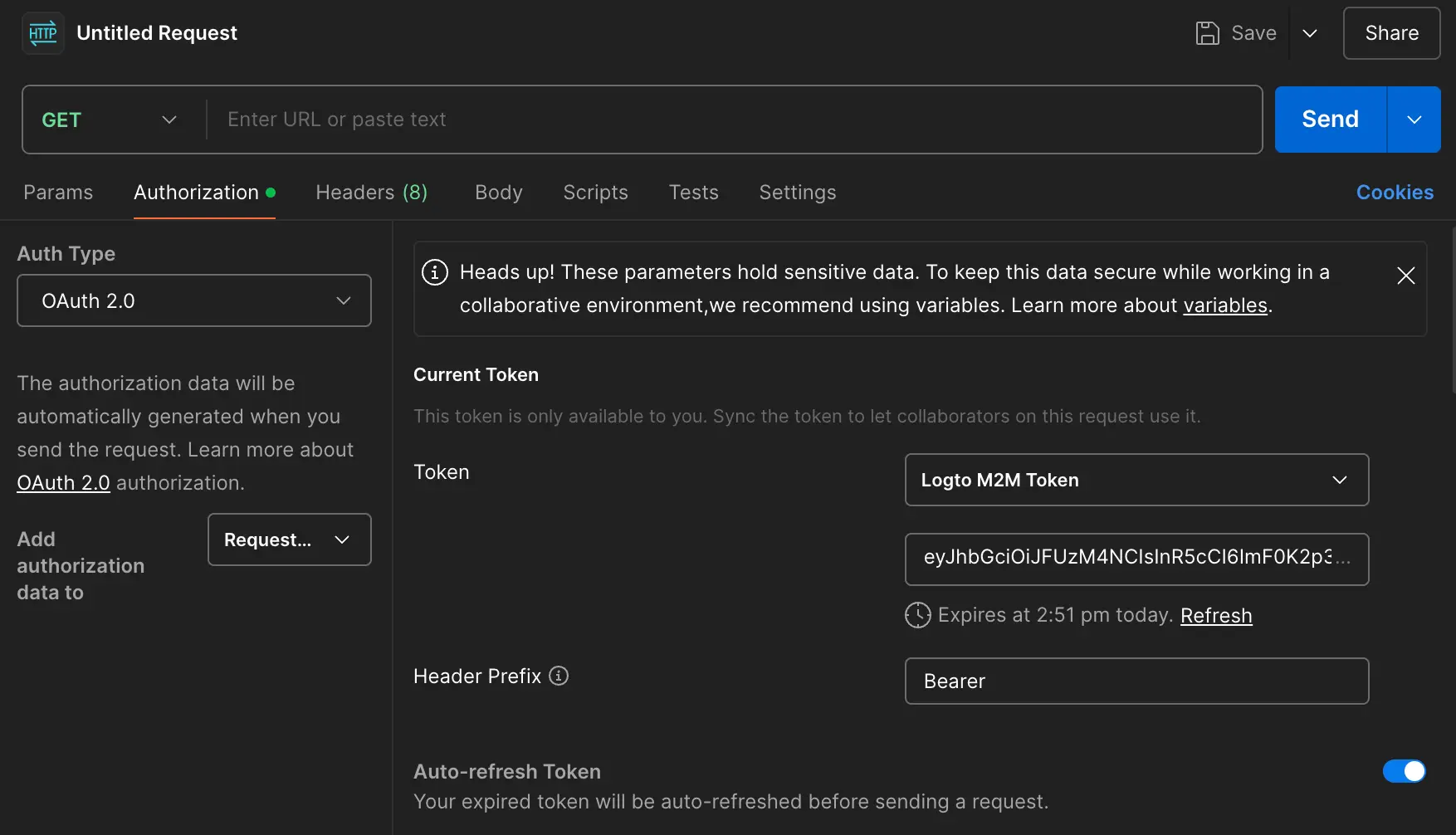Click the Refresh token link
The image size is (1456, 835).
point(1215,615)
